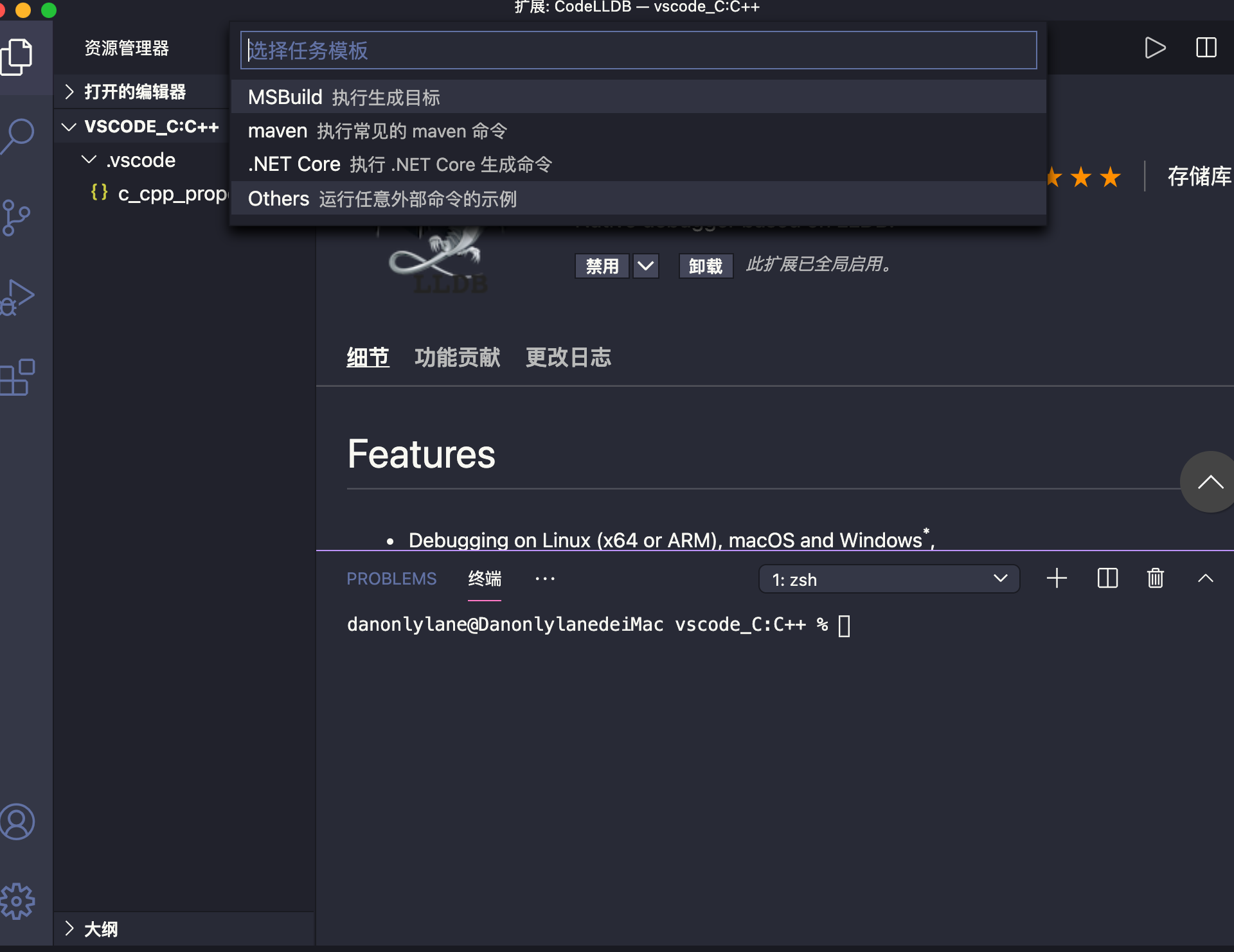Kill the terminal using the trash icon
1234x952 pixels.
click(1155, 578)
